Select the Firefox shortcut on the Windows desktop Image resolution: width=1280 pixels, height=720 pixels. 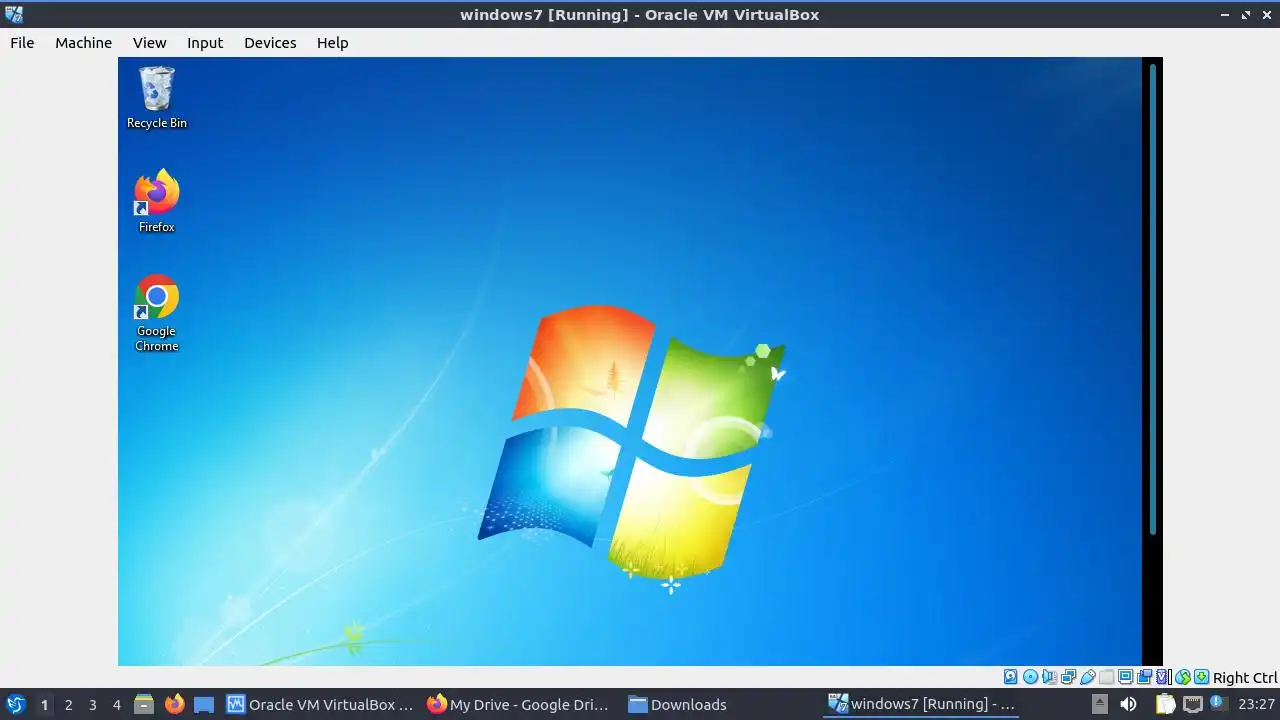click(157, 202)
